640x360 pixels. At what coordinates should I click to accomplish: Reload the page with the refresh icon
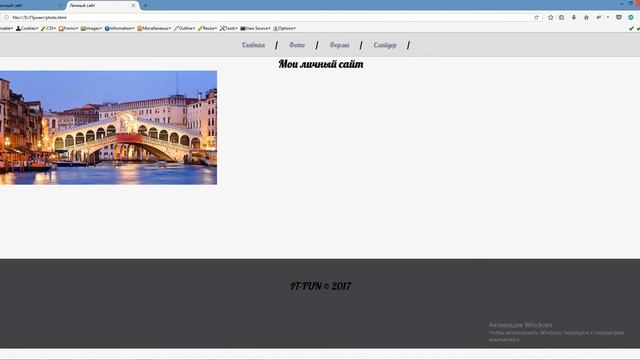point(536,18)
